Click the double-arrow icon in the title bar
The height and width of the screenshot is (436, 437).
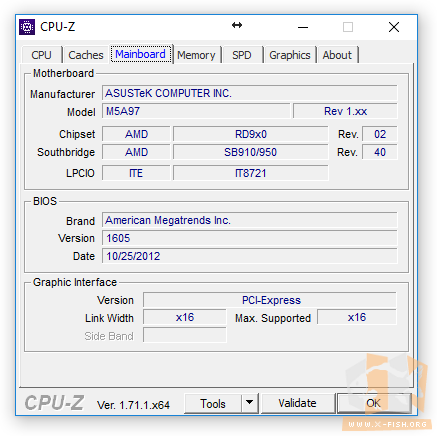pos(237,25)
